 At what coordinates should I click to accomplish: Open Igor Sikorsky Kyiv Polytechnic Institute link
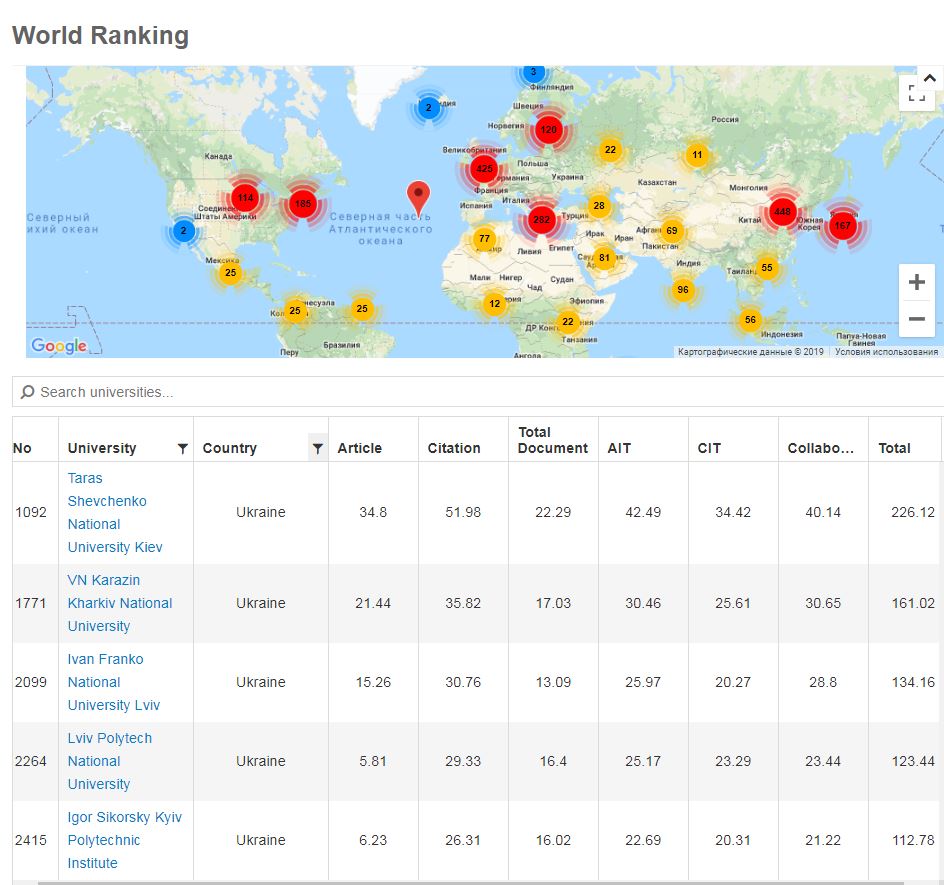coord(125,840)
